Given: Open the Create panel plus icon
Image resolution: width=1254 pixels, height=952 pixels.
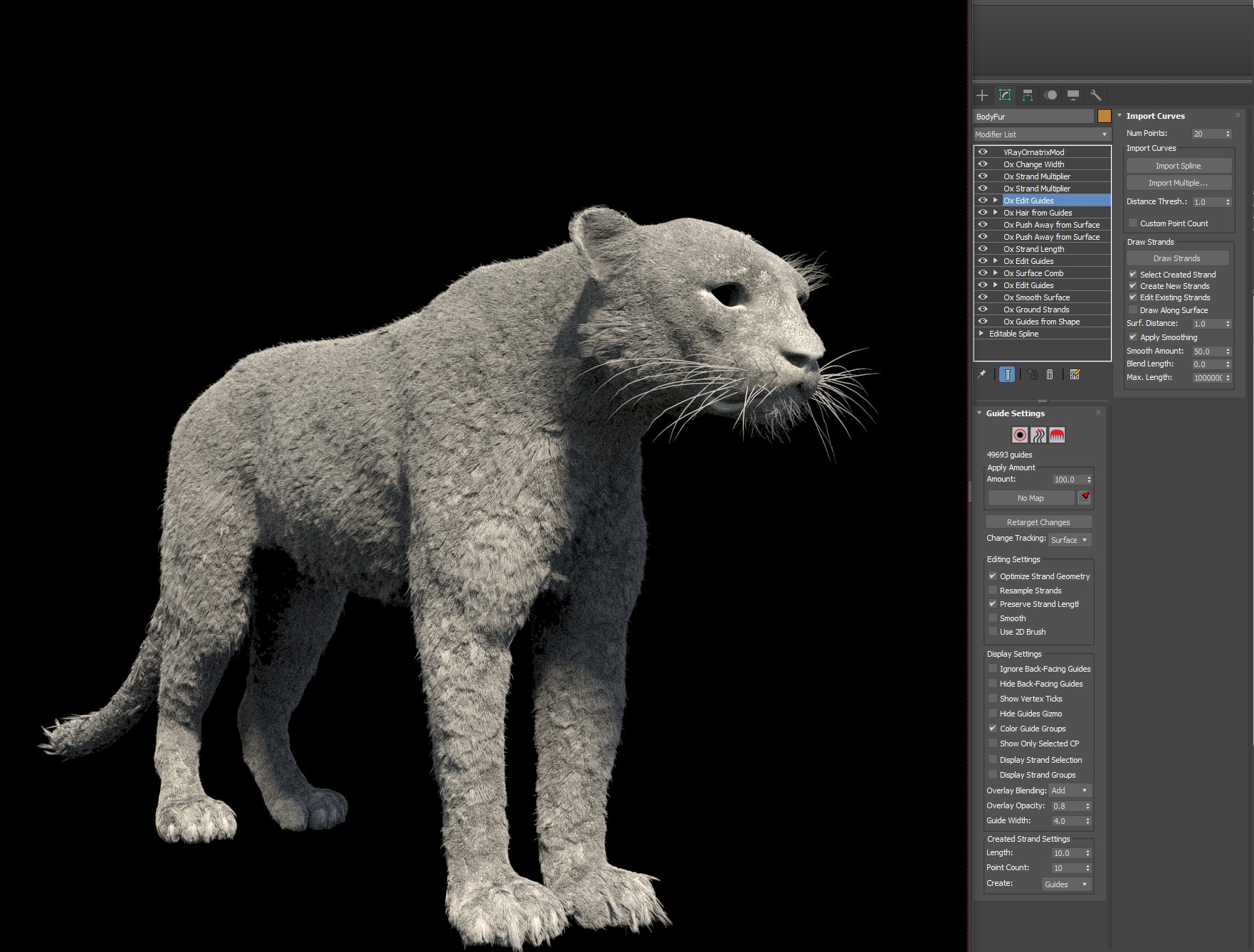Looking at the screenshot, I should tap(982, 95).
